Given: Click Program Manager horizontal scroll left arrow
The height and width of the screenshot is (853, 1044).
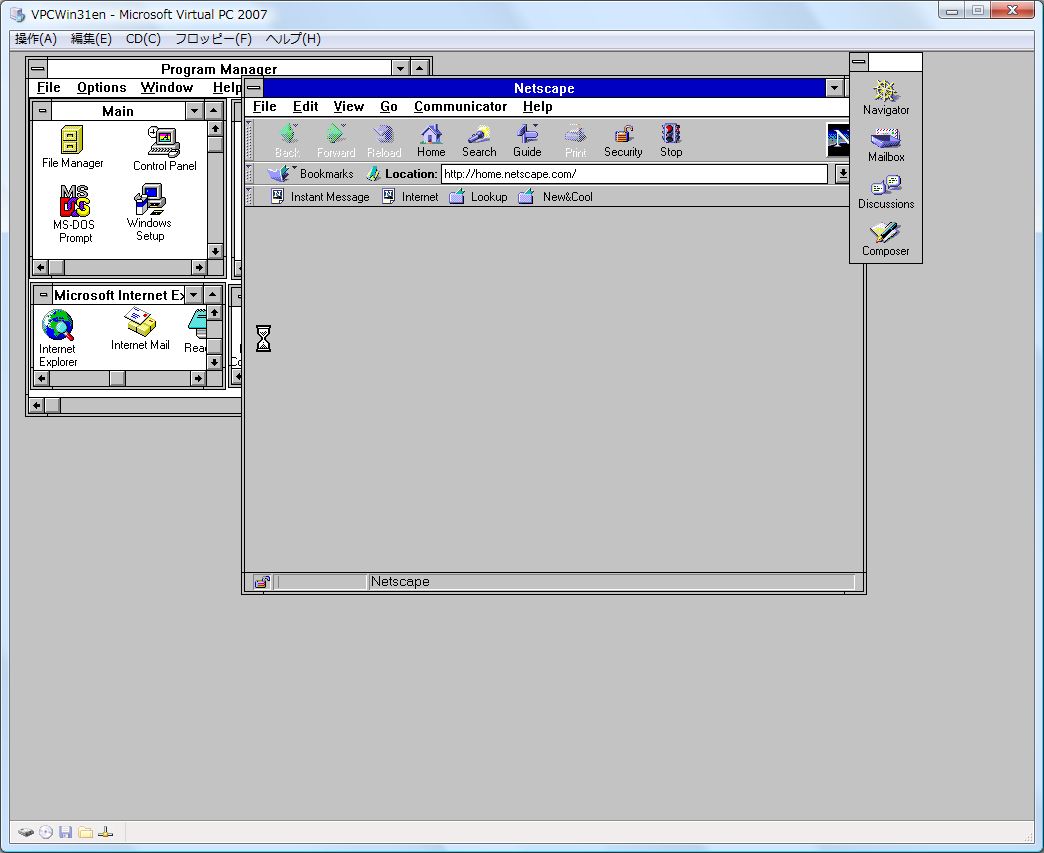Looking at the screenshot, I should (37, 405).
